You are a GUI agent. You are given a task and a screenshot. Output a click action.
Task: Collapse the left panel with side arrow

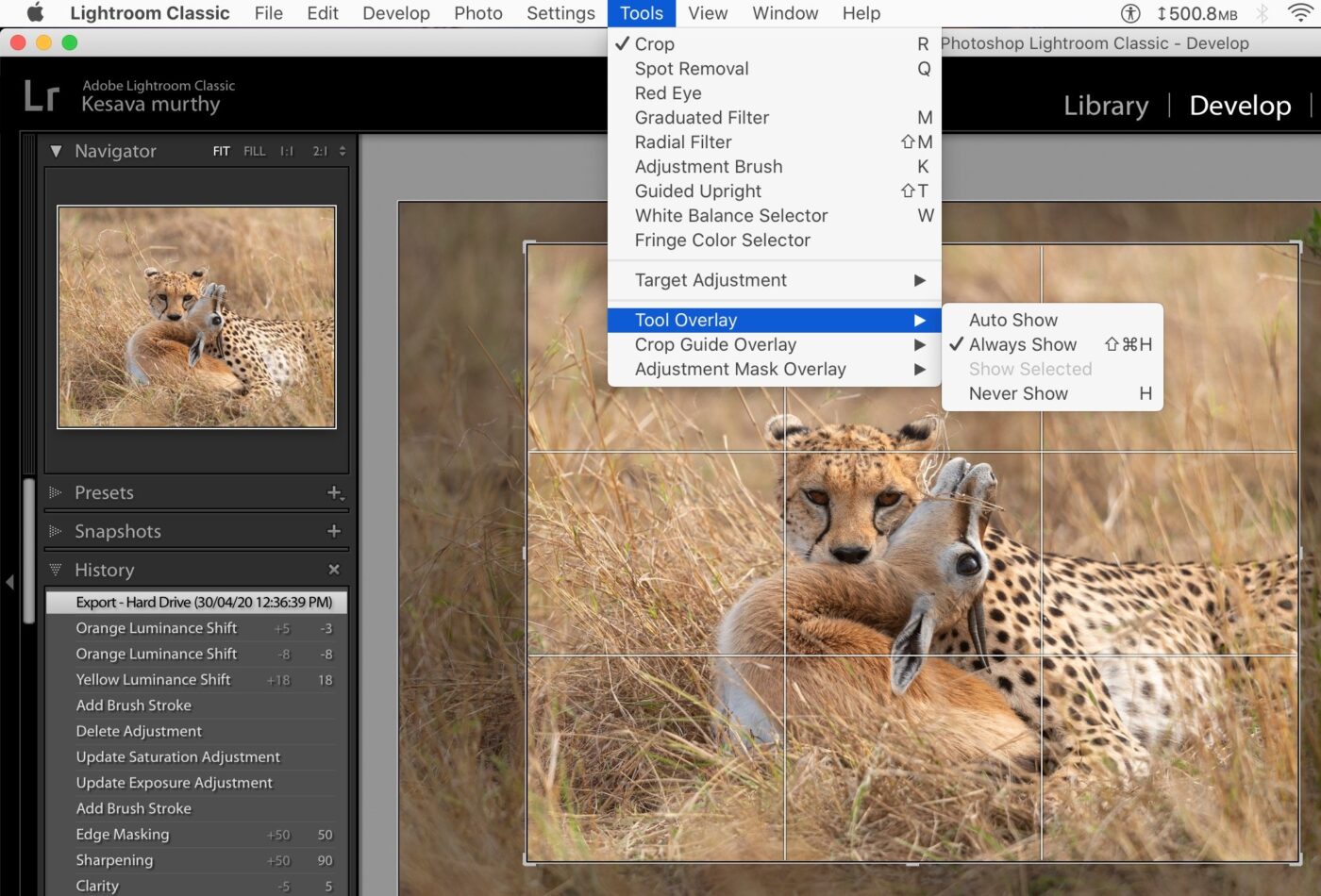[x=10, y=582]
